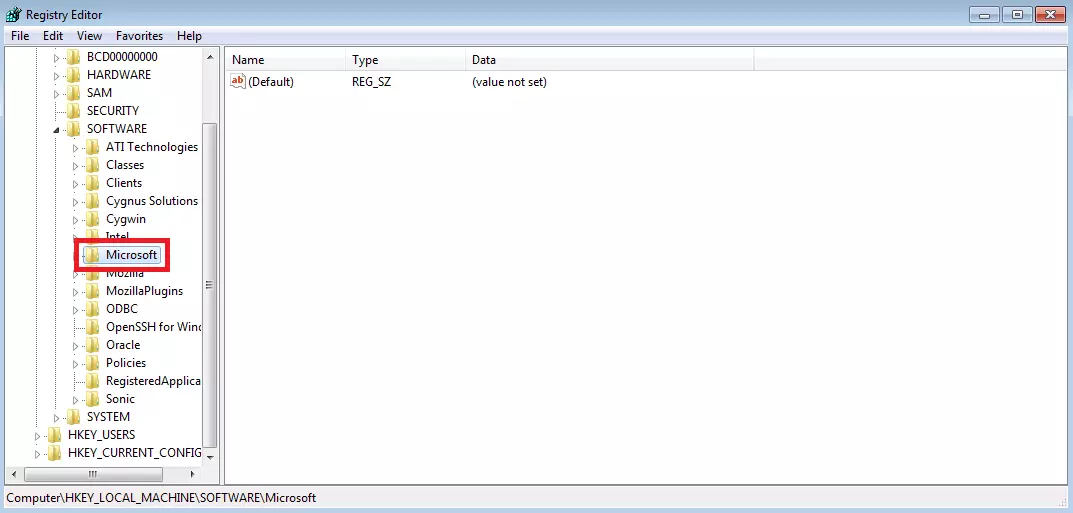Sort values by the Name column header
This screenshot has width=1073, height=513.
[286, 60]
